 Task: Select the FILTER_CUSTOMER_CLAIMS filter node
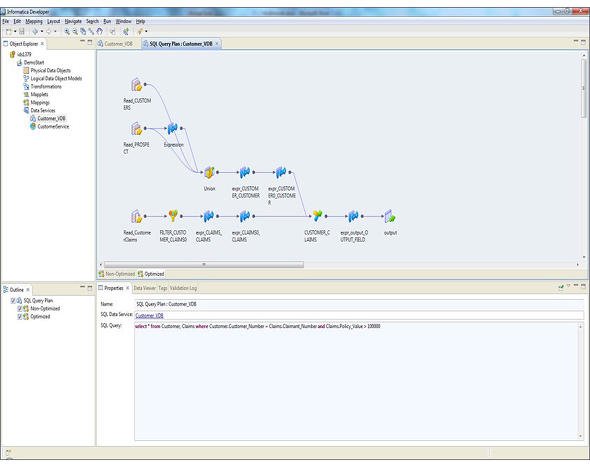173,216
